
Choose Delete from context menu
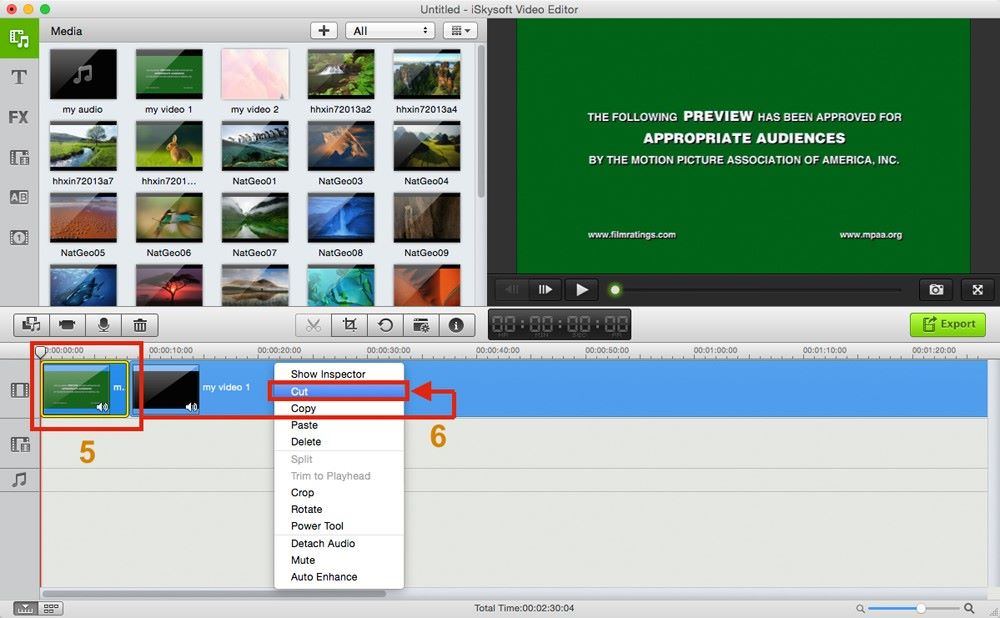click(x=339, y=441)
